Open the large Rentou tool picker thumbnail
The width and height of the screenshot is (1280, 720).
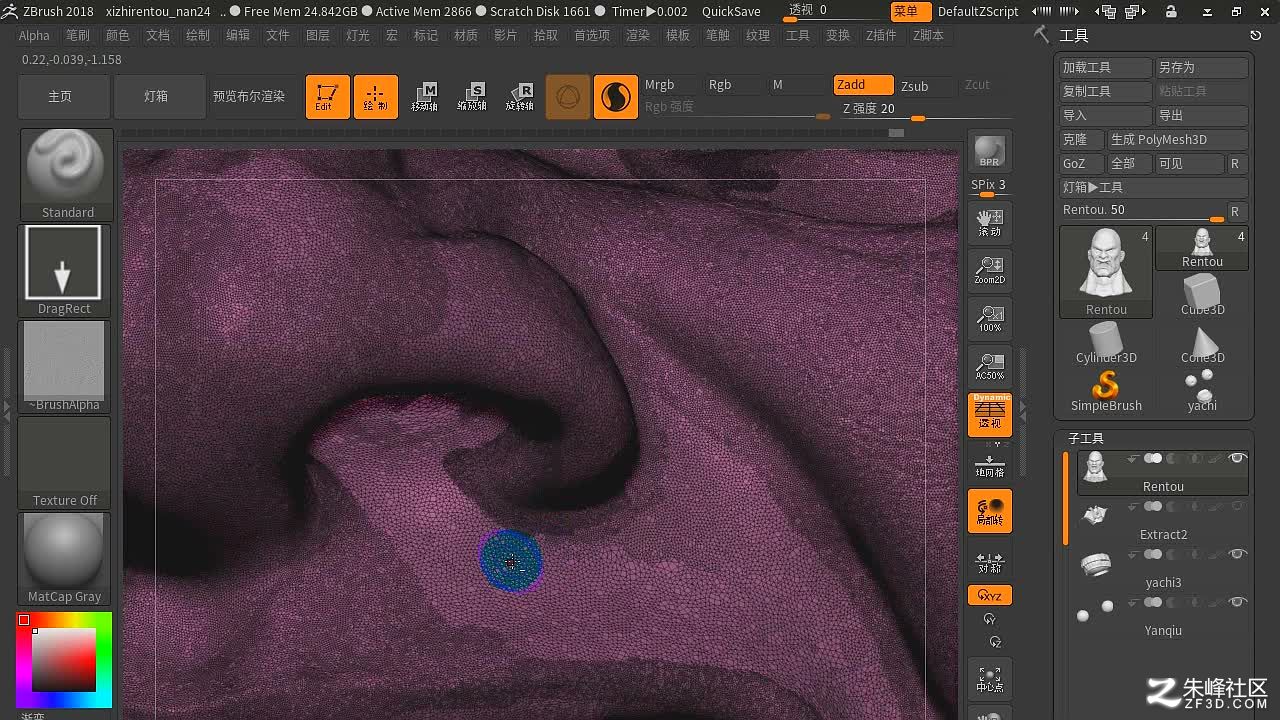click(1106, 272)
